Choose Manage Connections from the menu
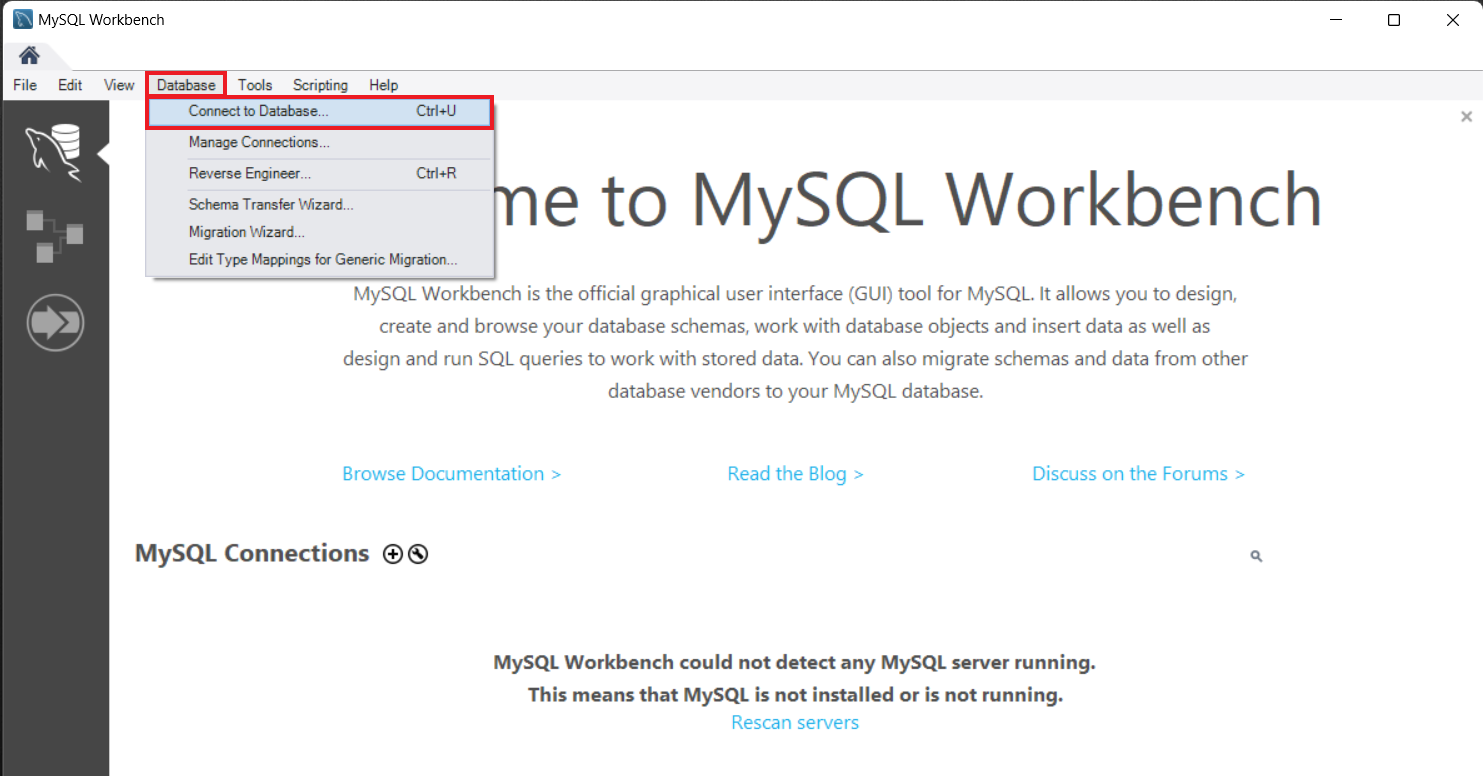This screenshot has height=776, width=1483. [259, 142]
